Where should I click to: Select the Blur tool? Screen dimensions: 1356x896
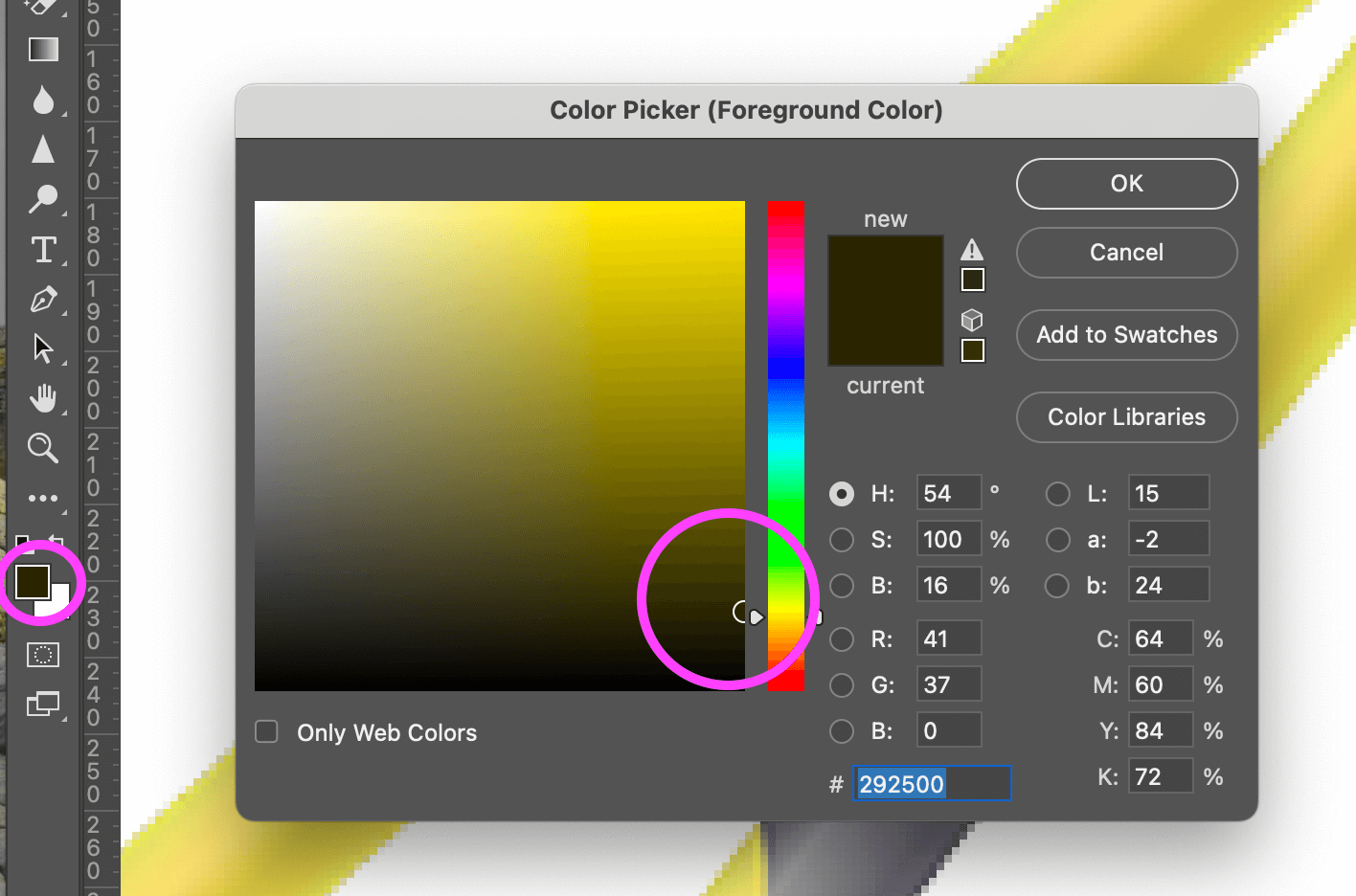tap(43, 101)
